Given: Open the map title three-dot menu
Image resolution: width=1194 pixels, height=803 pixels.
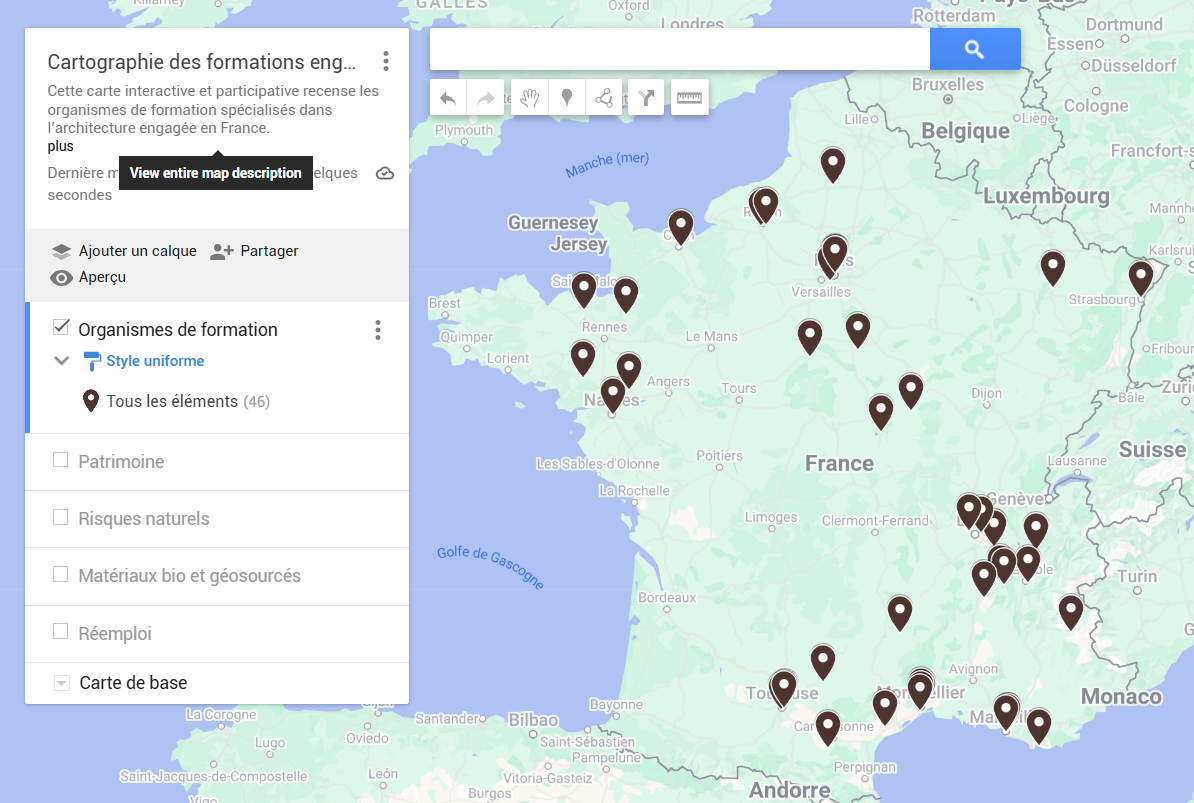Looking at the screenshot, I should point(386,61).
